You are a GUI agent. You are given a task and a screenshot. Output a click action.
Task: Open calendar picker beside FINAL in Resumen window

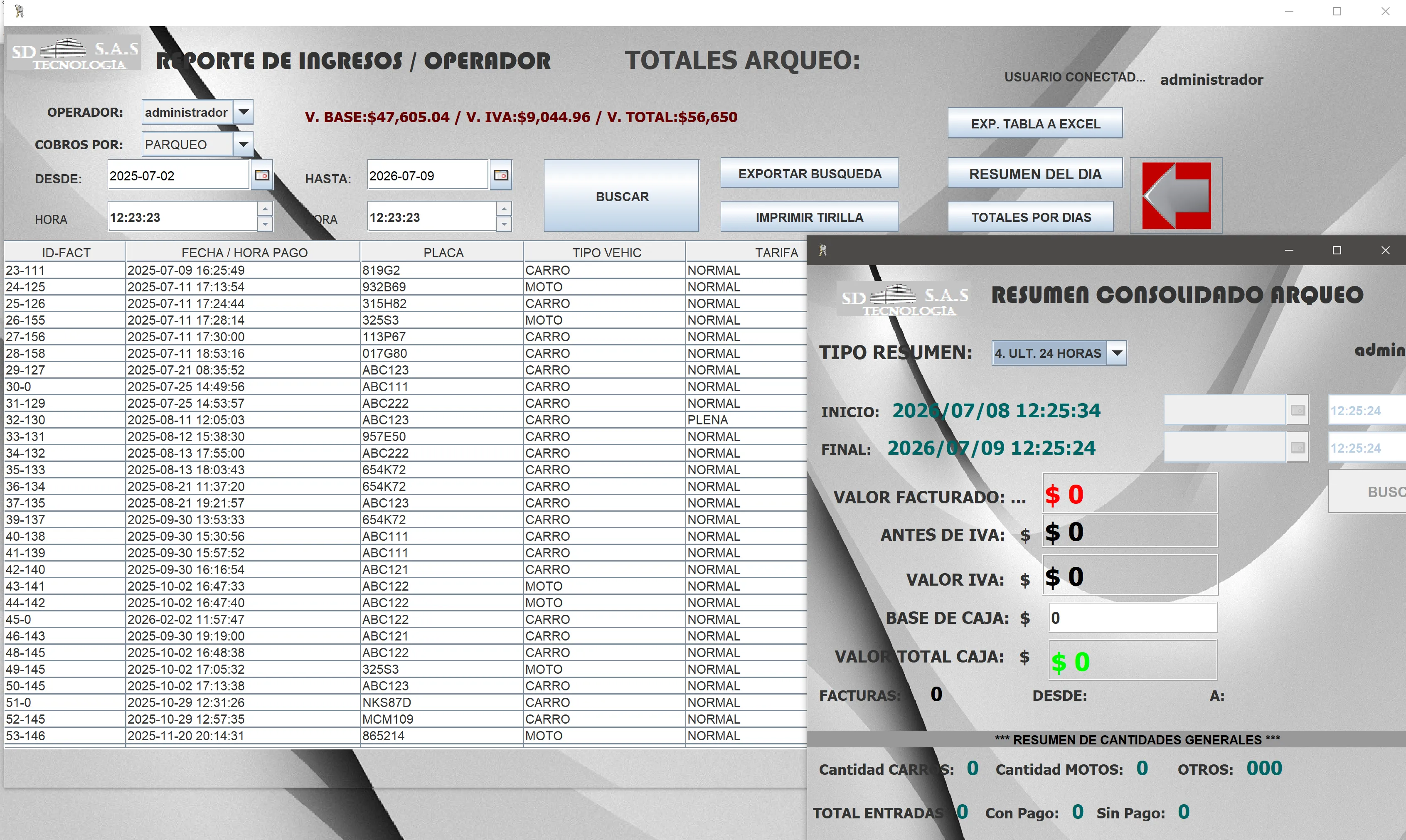pos(1298,448)
